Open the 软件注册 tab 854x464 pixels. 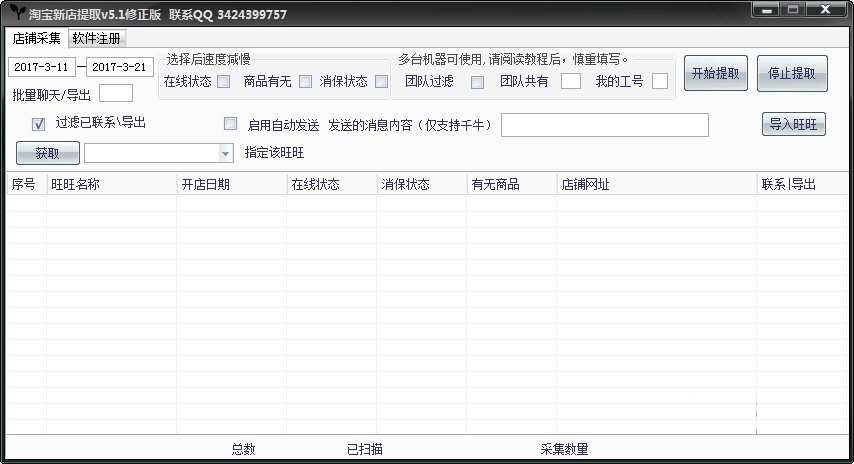[97, 39]
